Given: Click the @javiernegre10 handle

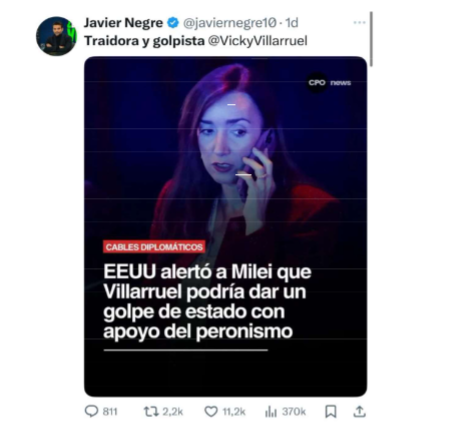Looking at the screenshot, I should [230, 23].
